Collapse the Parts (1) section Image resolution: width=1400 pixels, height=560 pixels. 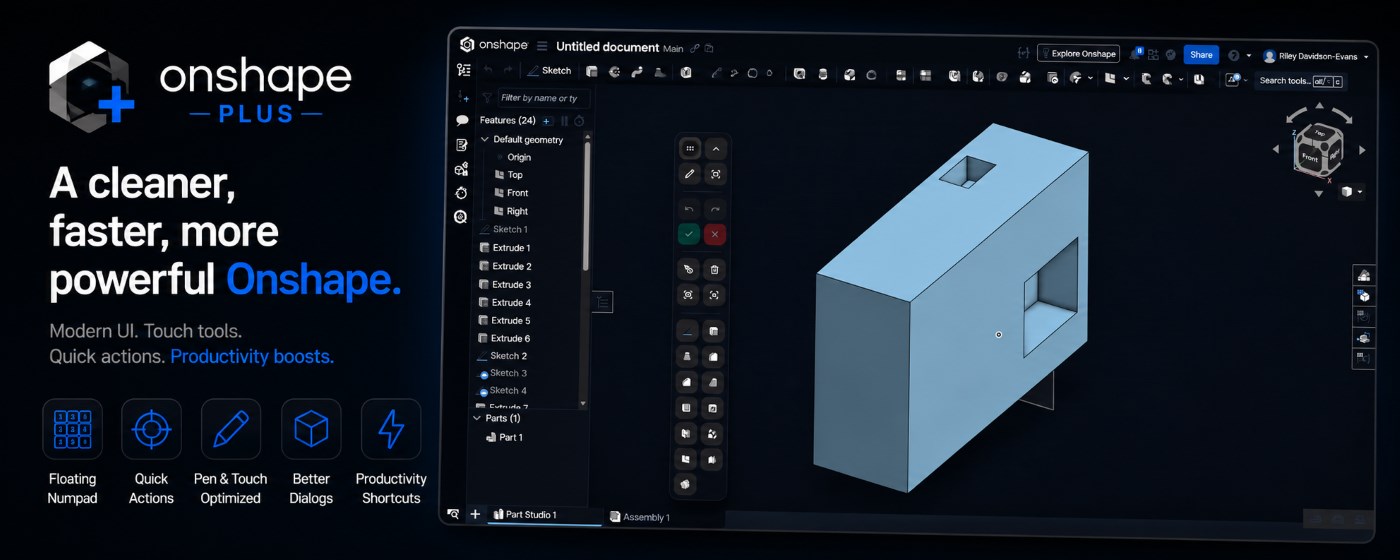[x=477, y=418]
